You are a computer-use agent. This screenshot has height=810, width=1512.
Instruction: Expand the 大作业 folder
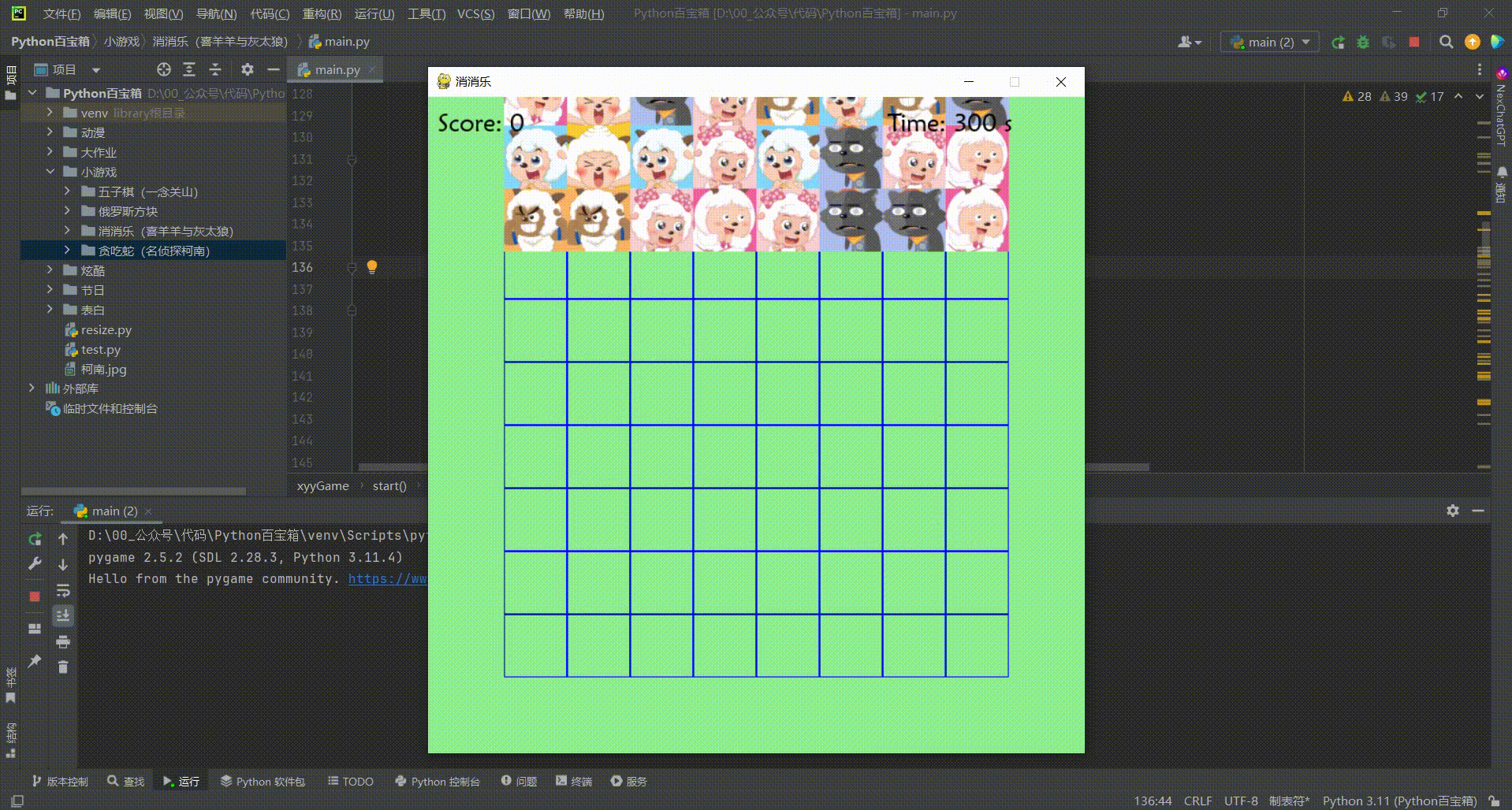click(x=50, y=152)
